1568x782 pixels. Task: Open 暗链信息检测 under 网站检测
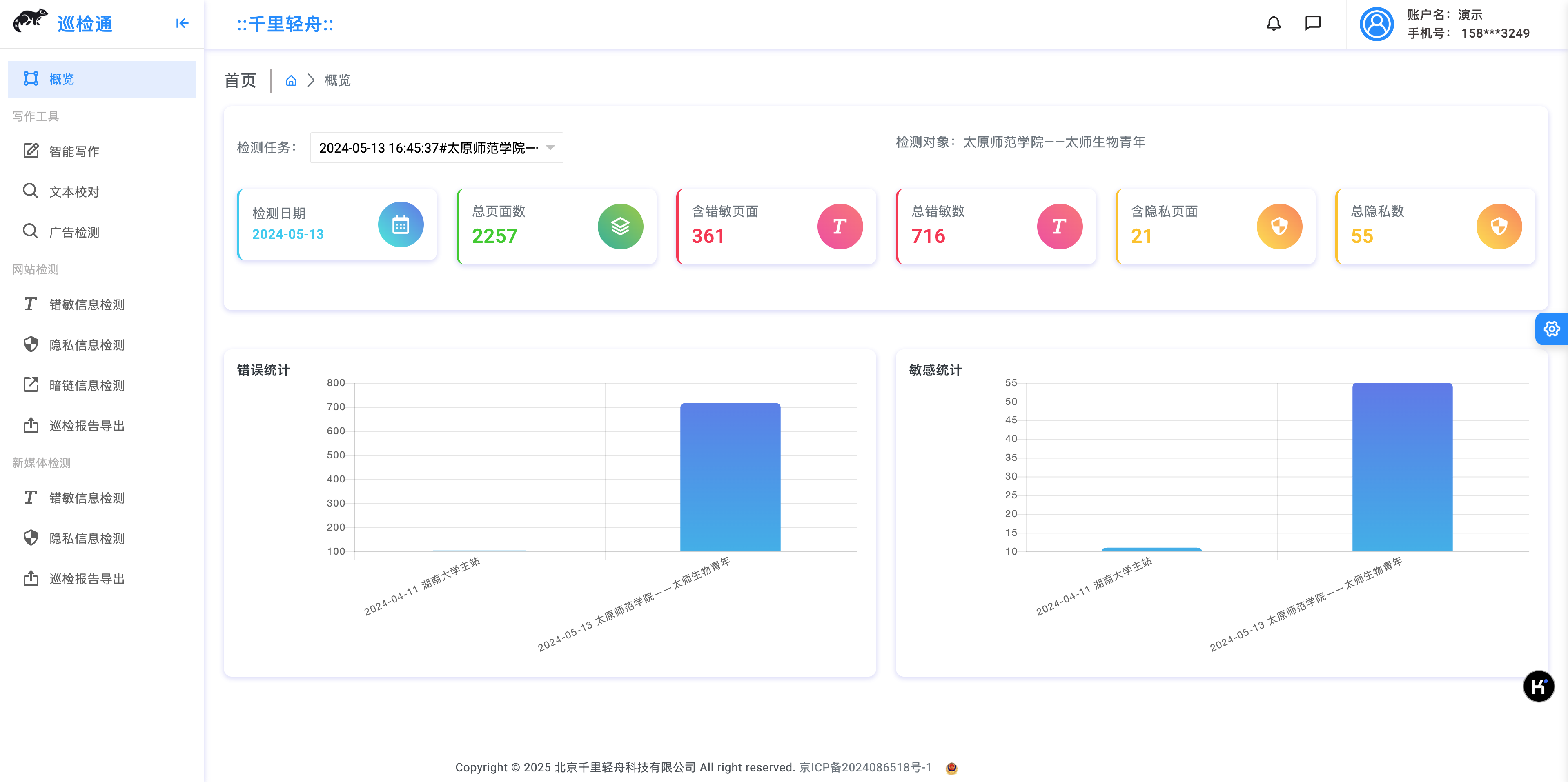click(x=87, y=385)
